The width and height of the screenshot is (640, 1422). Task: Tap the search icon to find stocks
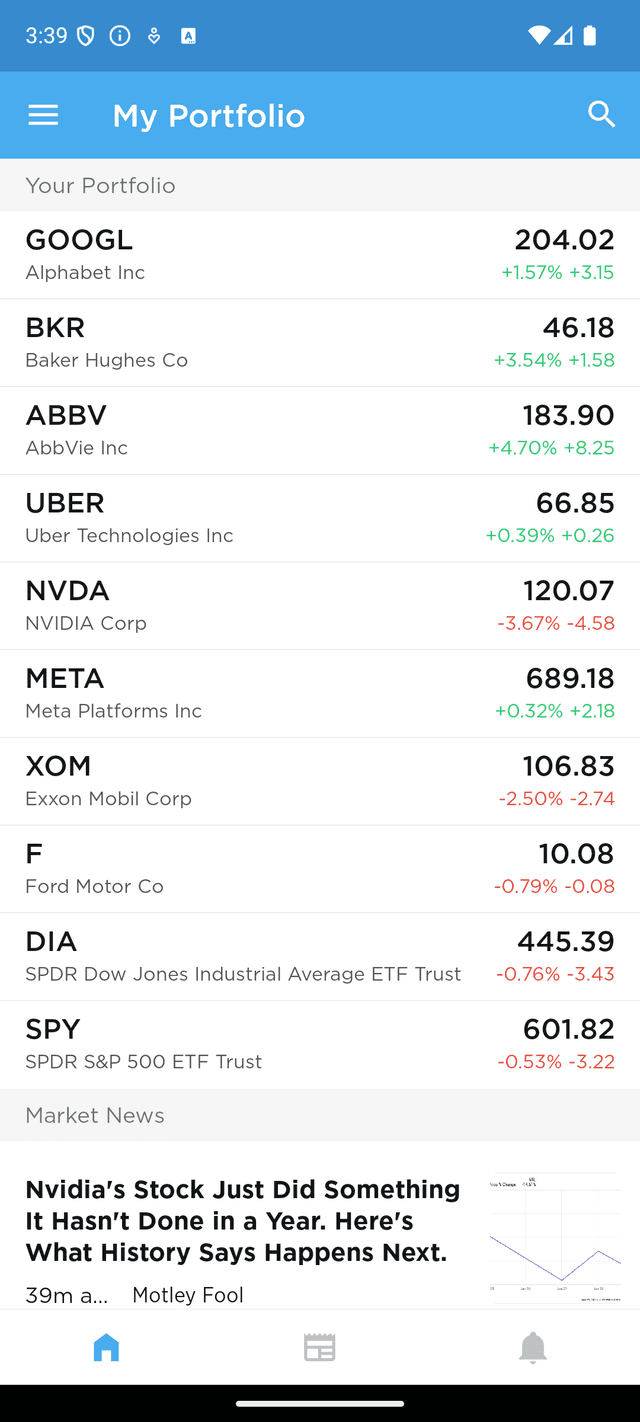click(602, 114)
